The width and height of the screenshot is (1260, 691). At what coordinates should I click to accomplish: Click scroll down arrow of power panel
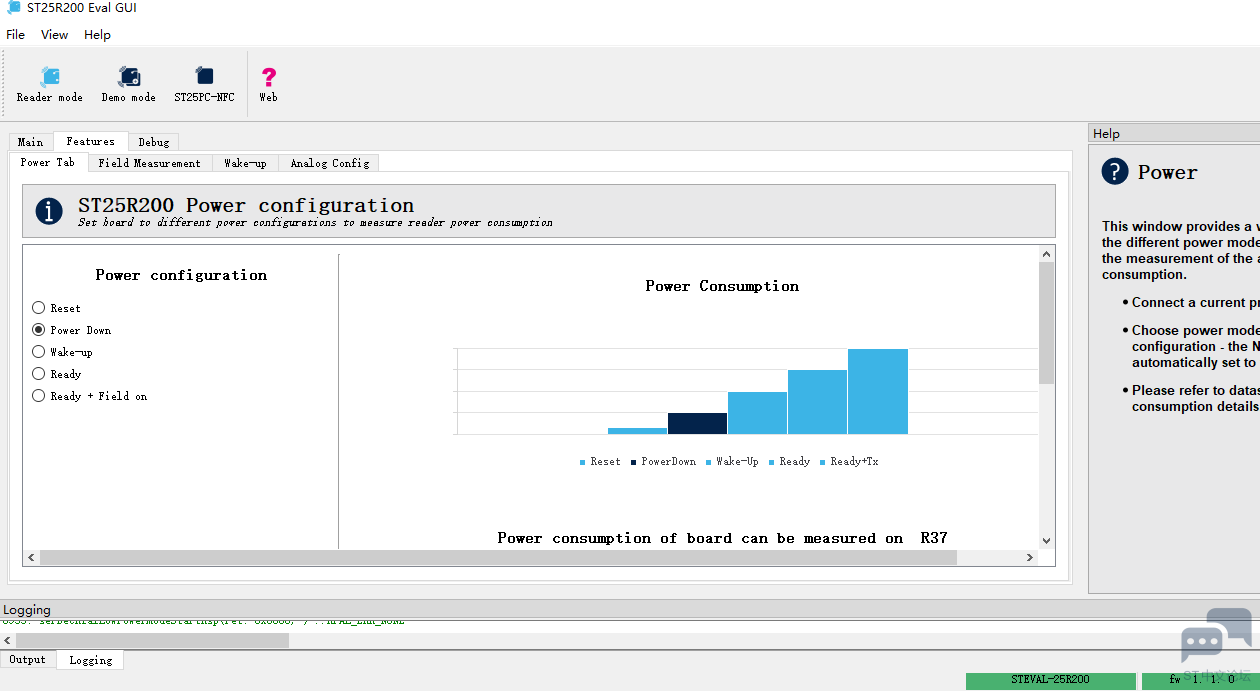pyautogui.click(x=1047, y=541)
